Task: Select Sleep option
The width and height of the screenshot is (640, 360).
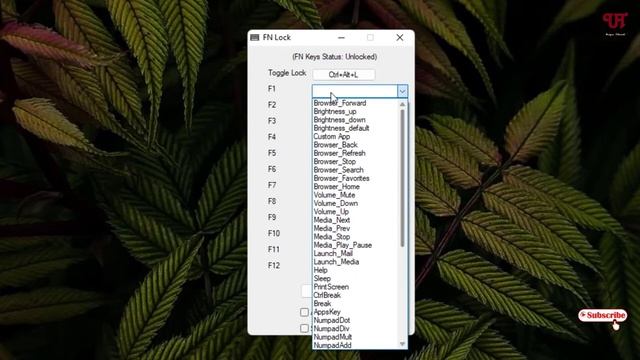Action: point(322,279)
